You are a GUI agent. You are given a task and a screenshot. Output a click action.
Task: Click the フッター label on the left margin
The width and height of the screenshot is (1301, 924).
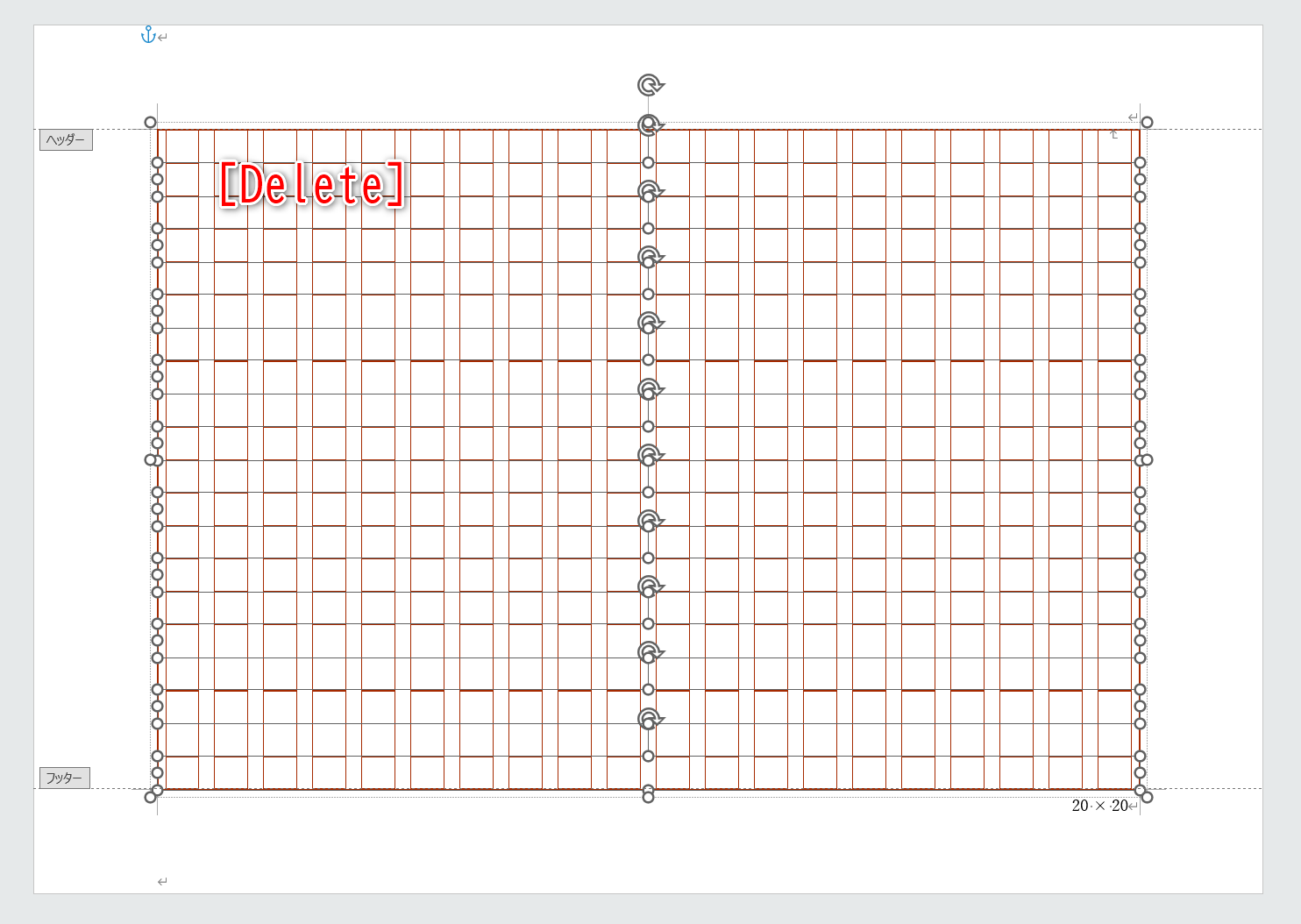pos(65,777)
